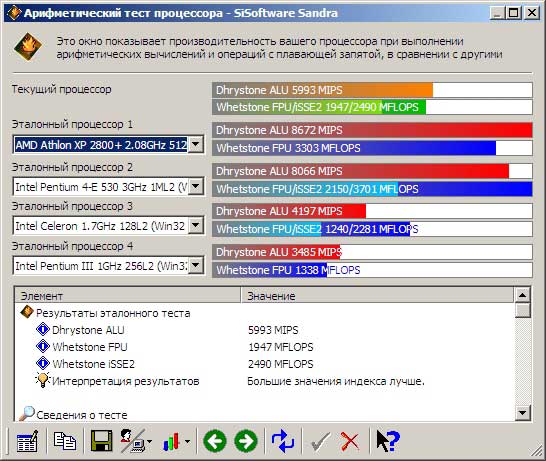
Task: Open the Эталонный процессор 2 dropdown
Action: (196, 186)
